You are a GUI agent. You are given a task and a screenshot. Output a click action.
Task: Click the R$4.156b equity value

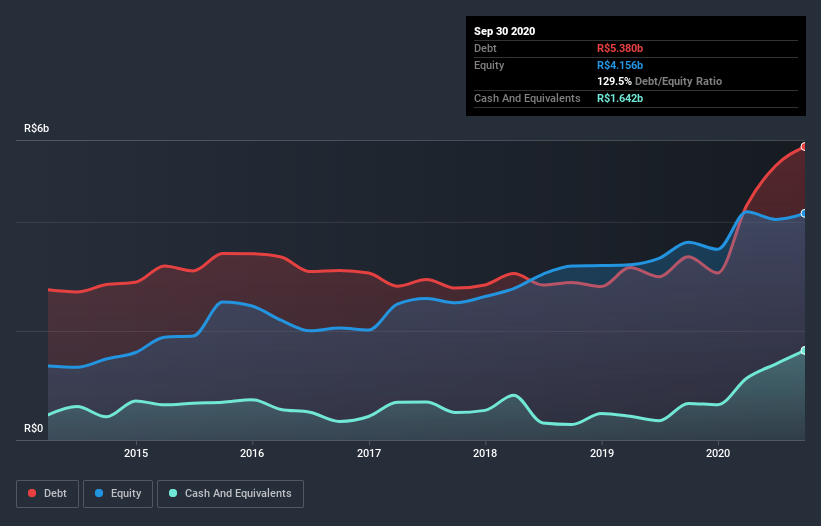pos(620,65)
